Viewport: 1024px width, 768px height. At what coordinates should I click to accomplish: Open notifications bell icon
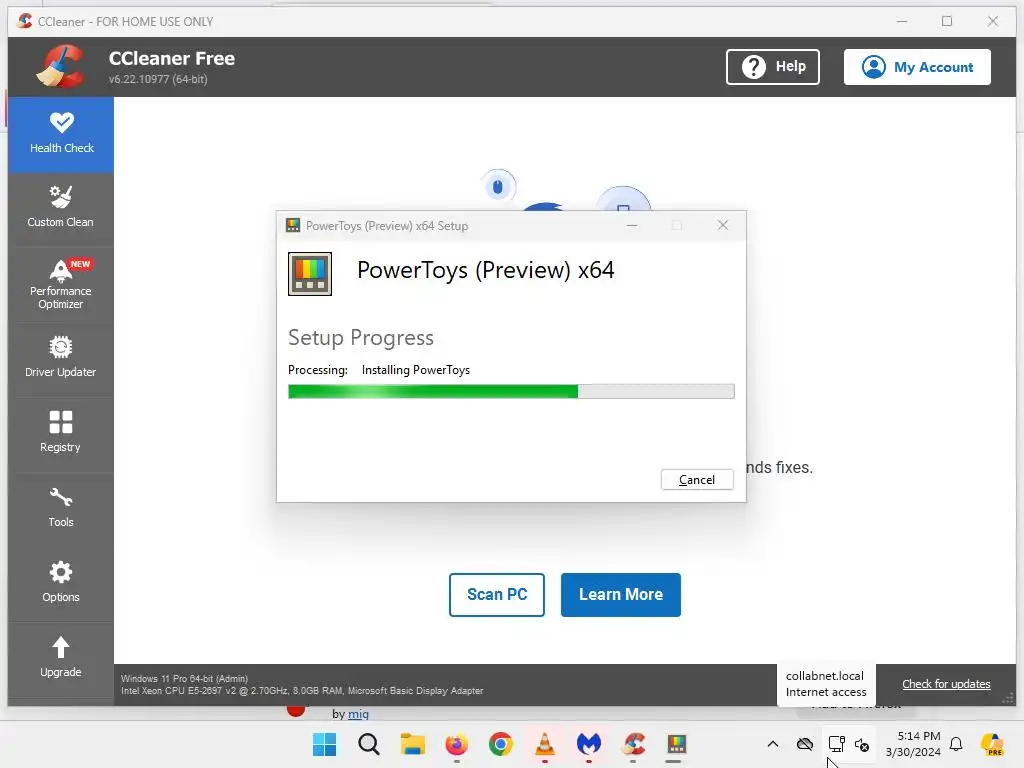point(956,744)
